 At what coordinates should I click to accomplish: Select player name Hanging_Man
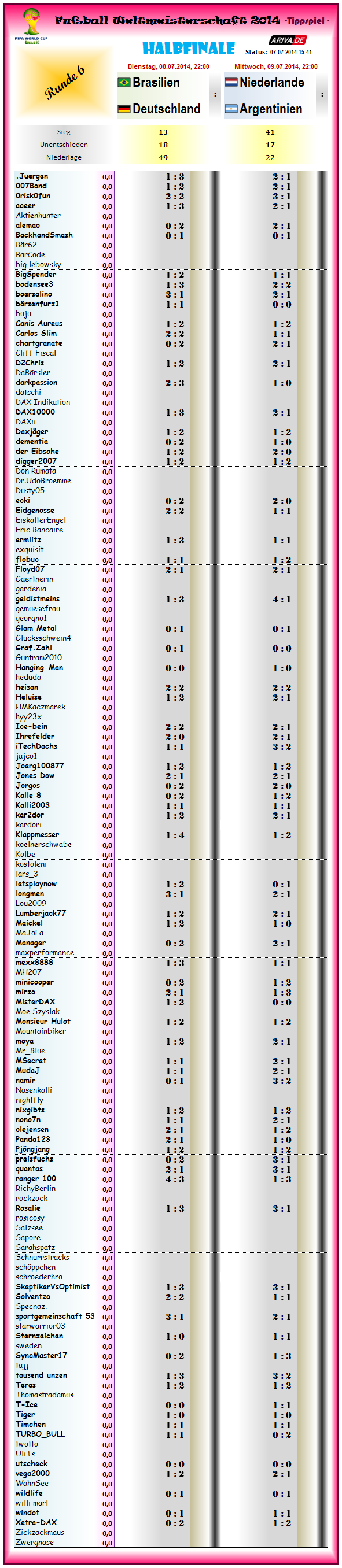[x=39, y=668]
